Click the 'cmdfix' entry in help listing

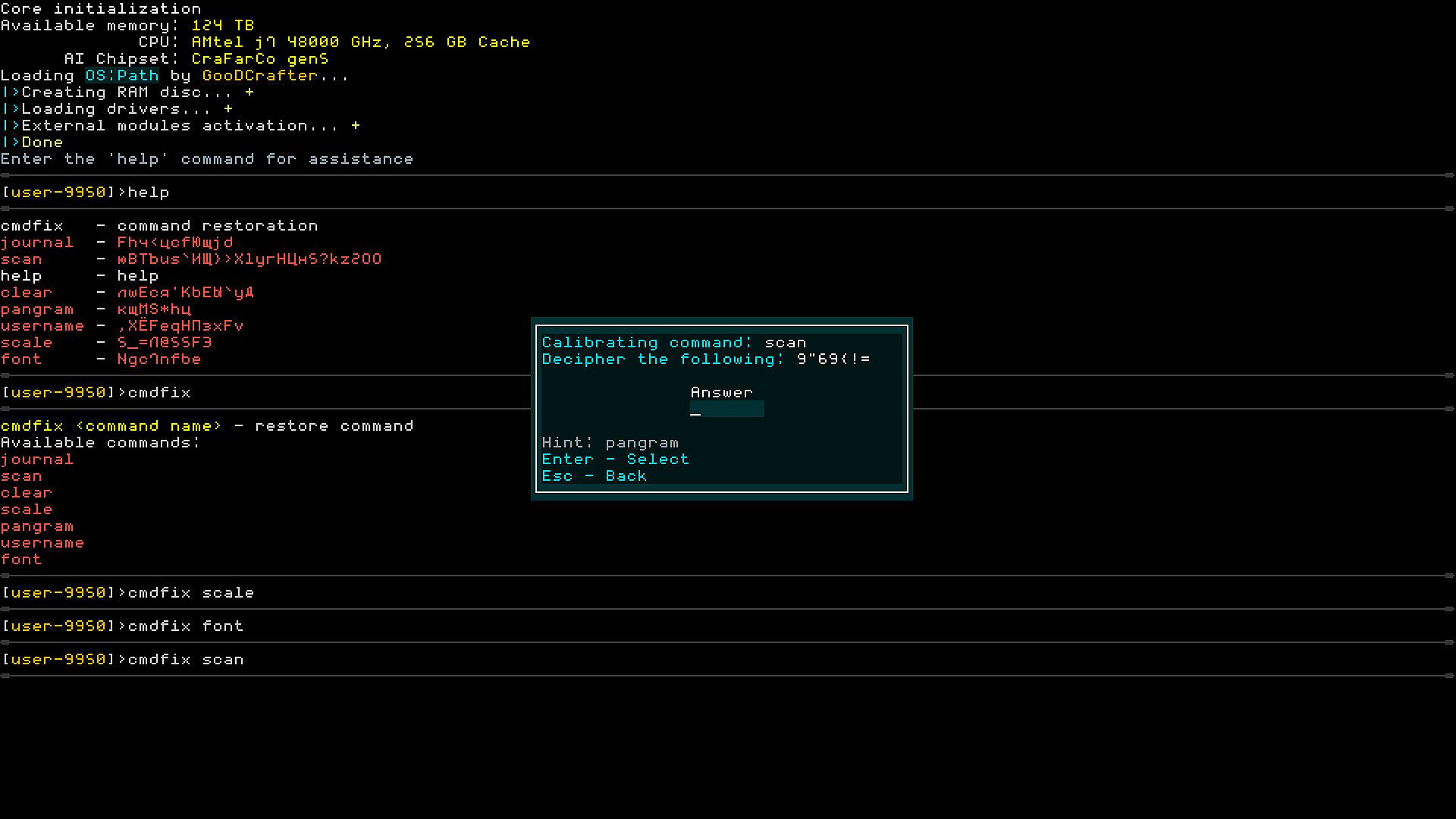(32, 226)
